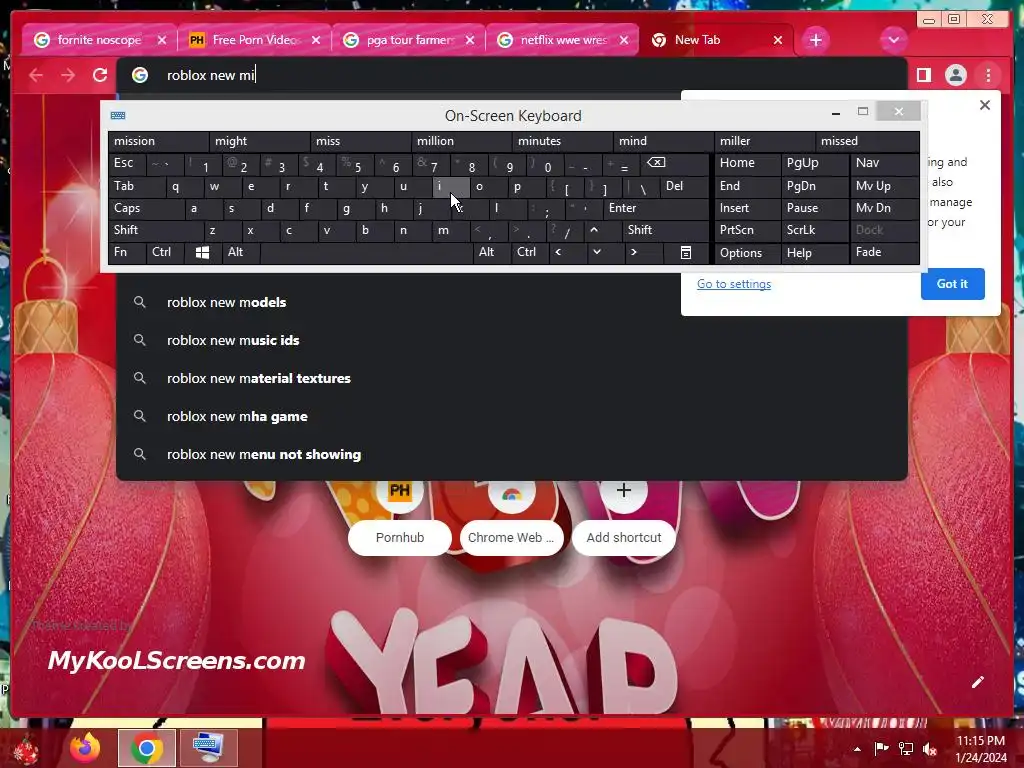The height and width of the screenshot is (768, 1024).
Task: Toggle the Fn key
Action: [127, 252]
